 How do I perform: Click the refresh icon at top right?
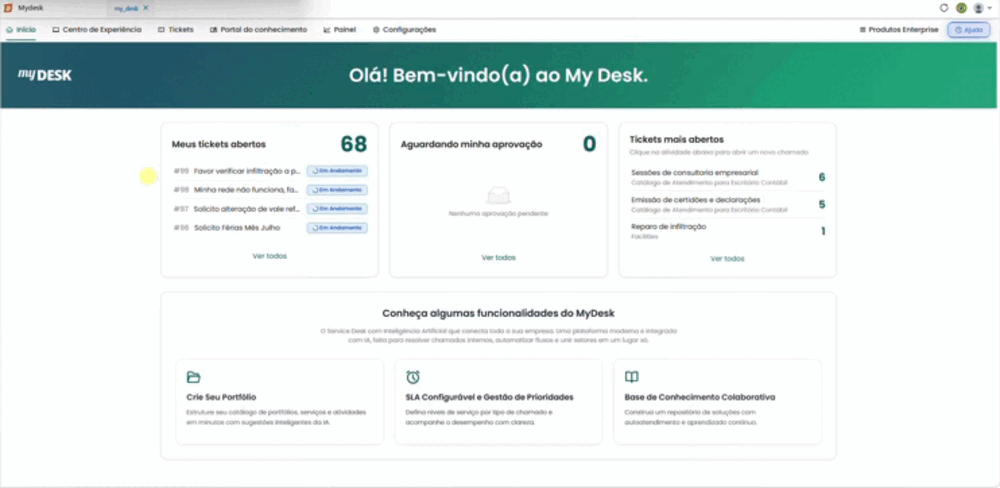click(x=945, y=8)
